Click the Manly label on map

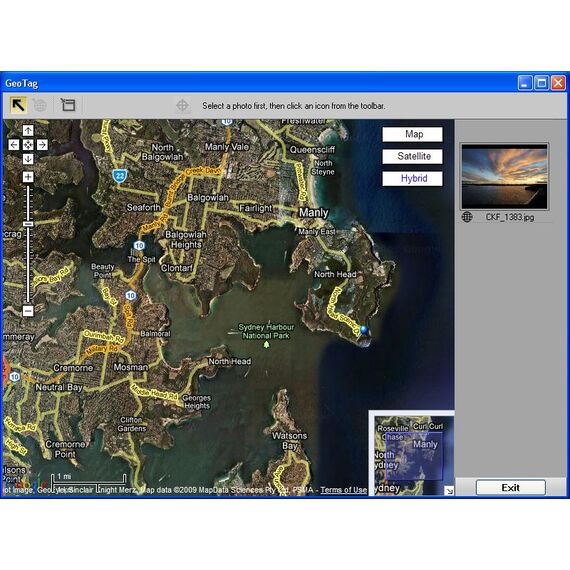click(x=313, y=213)
